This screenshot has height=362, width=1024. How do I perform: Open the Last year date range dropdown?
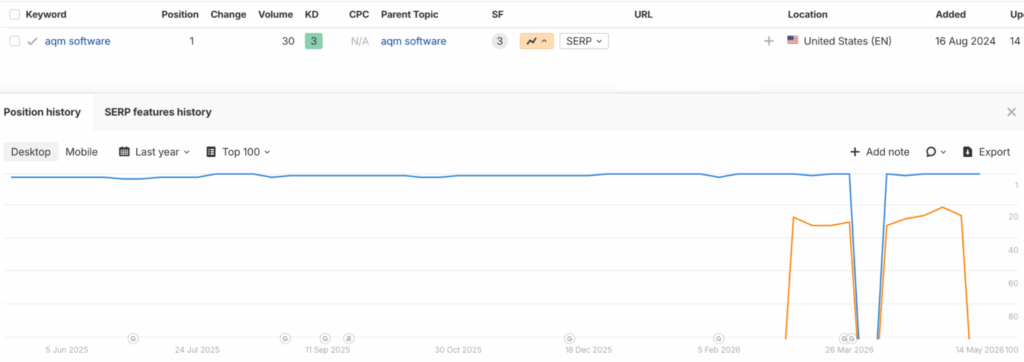(x=154, y=152)
